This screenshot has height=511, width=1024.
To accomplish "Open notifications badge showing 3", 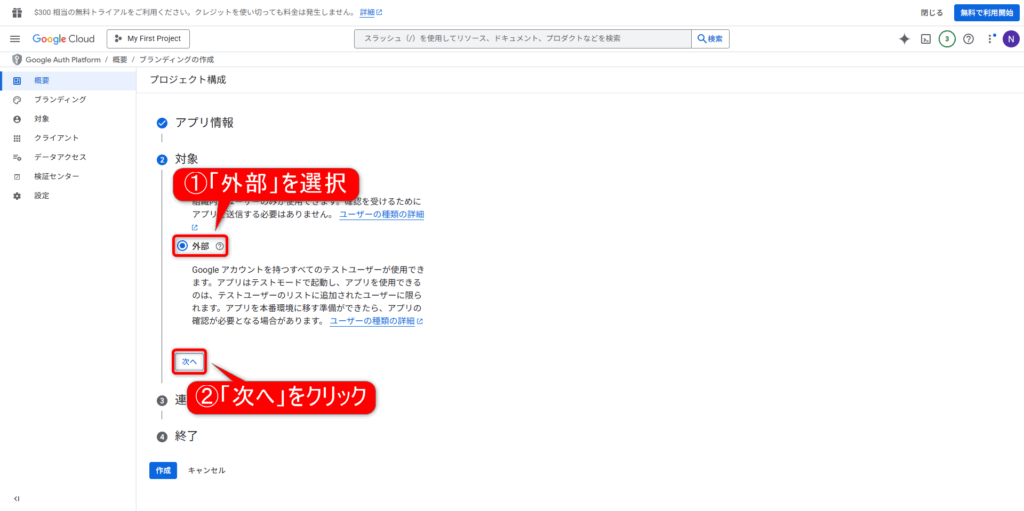I will click(947, 39).
